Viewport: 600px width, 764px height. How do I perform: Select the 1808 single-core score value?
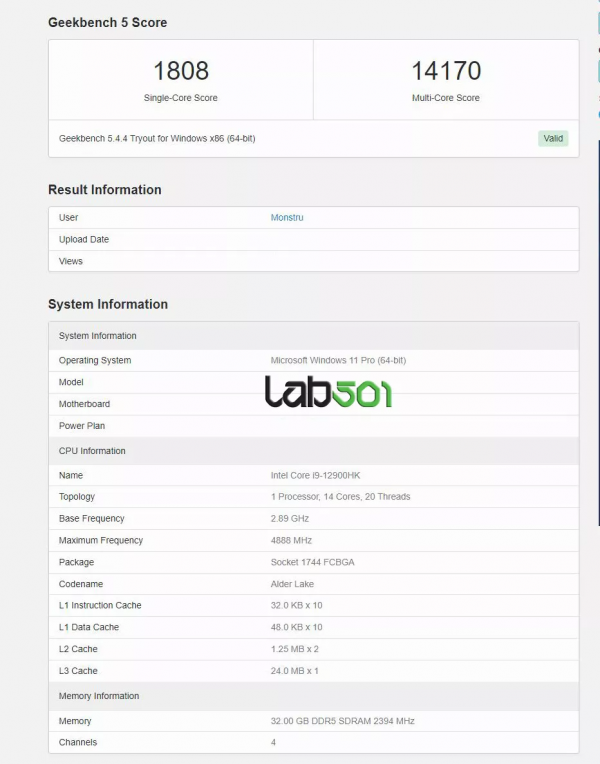point(181,71)
